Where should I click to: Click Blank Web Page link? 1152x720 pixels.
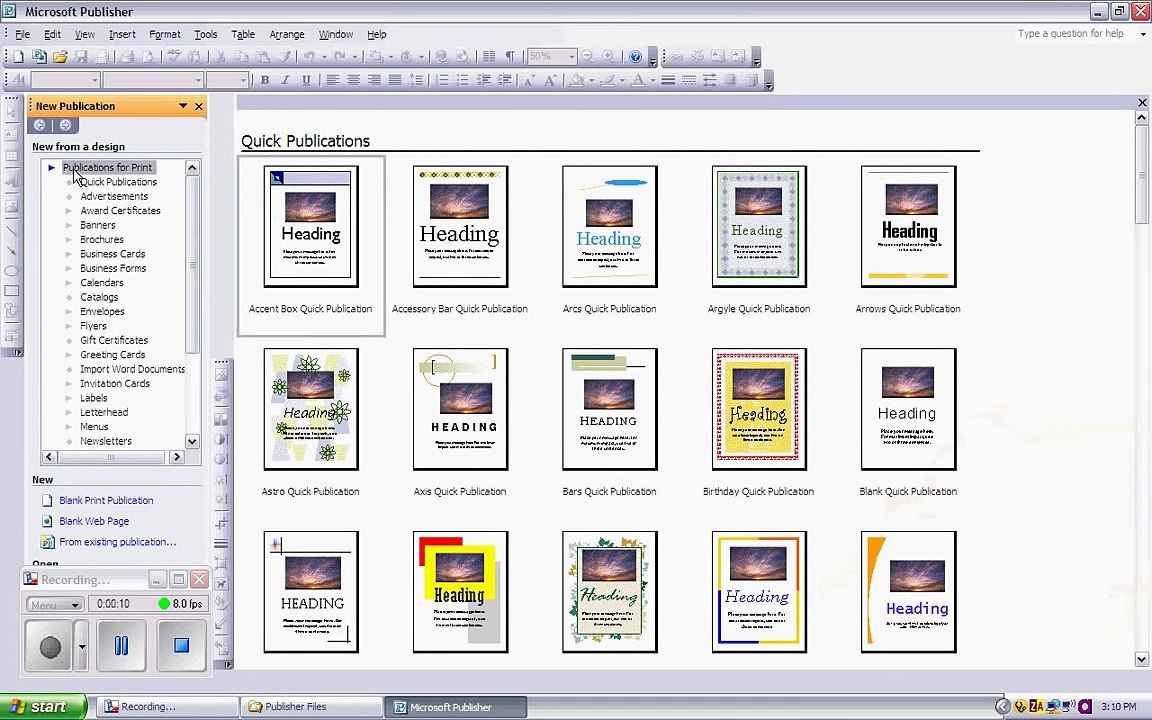tap(94, 521)
